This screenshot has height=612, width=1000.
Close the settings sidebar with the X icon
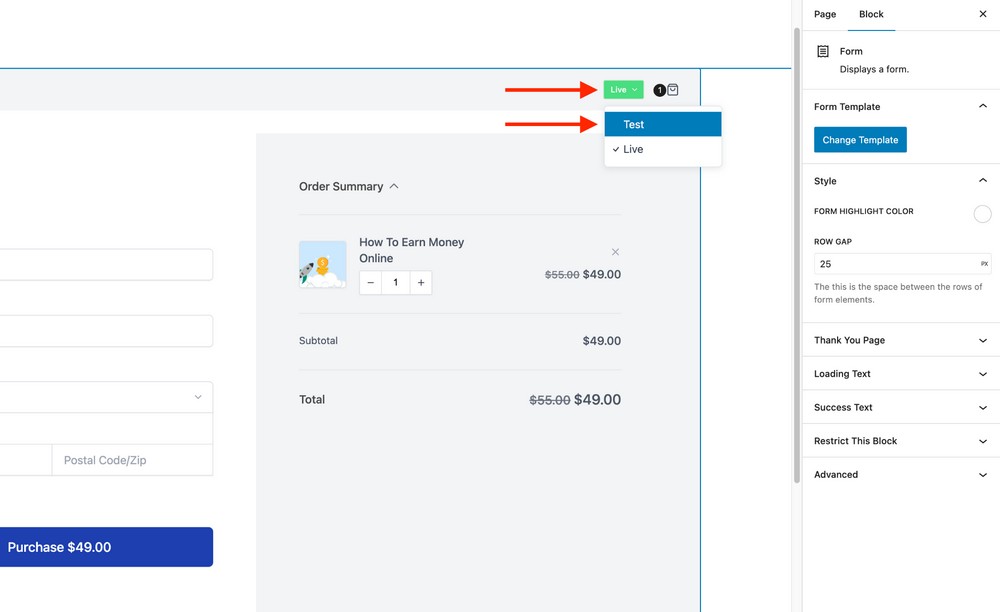(982, 14)
